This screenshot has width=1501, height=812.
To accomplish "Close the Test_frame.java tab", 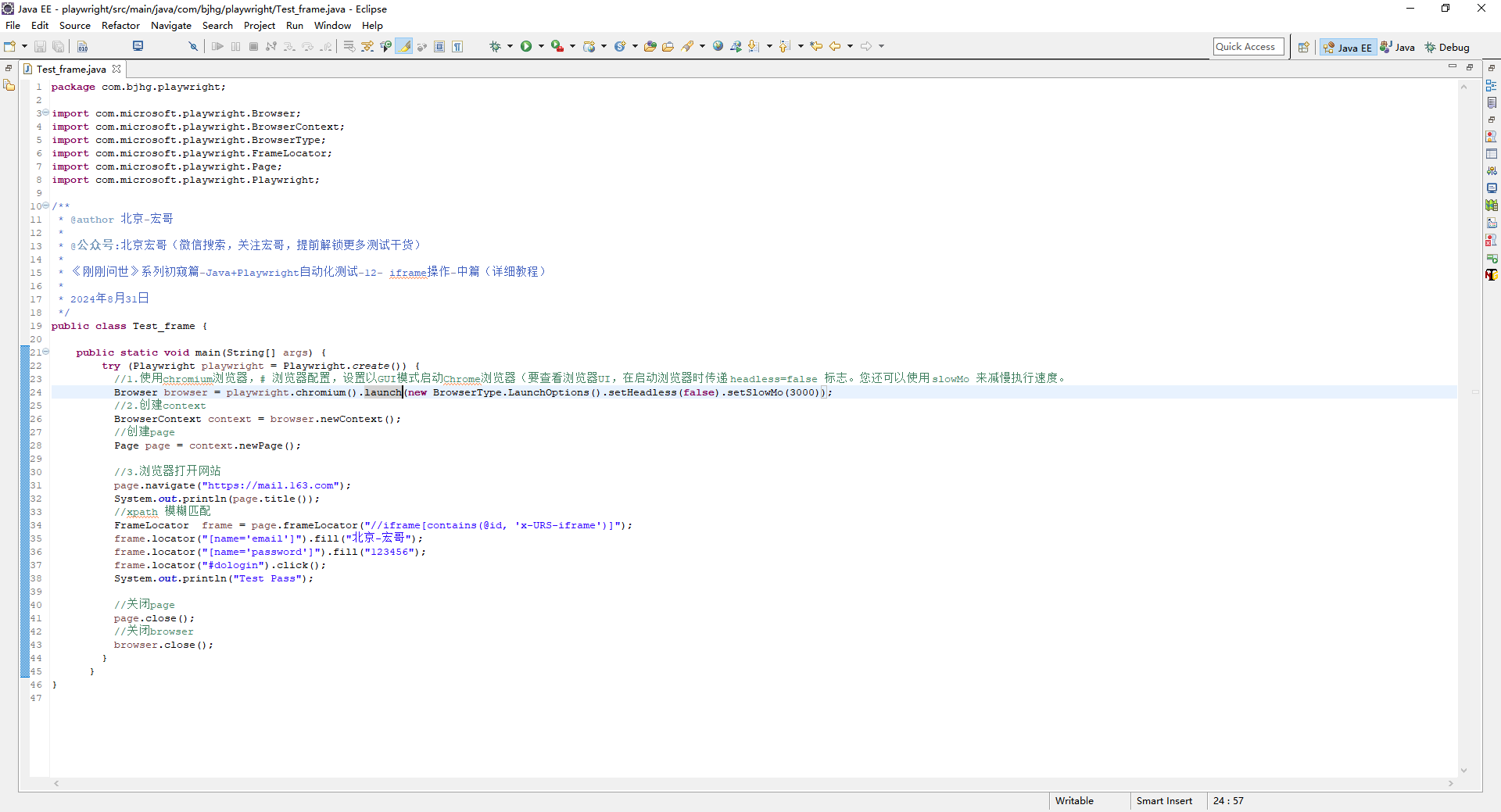I will [116, 69].
